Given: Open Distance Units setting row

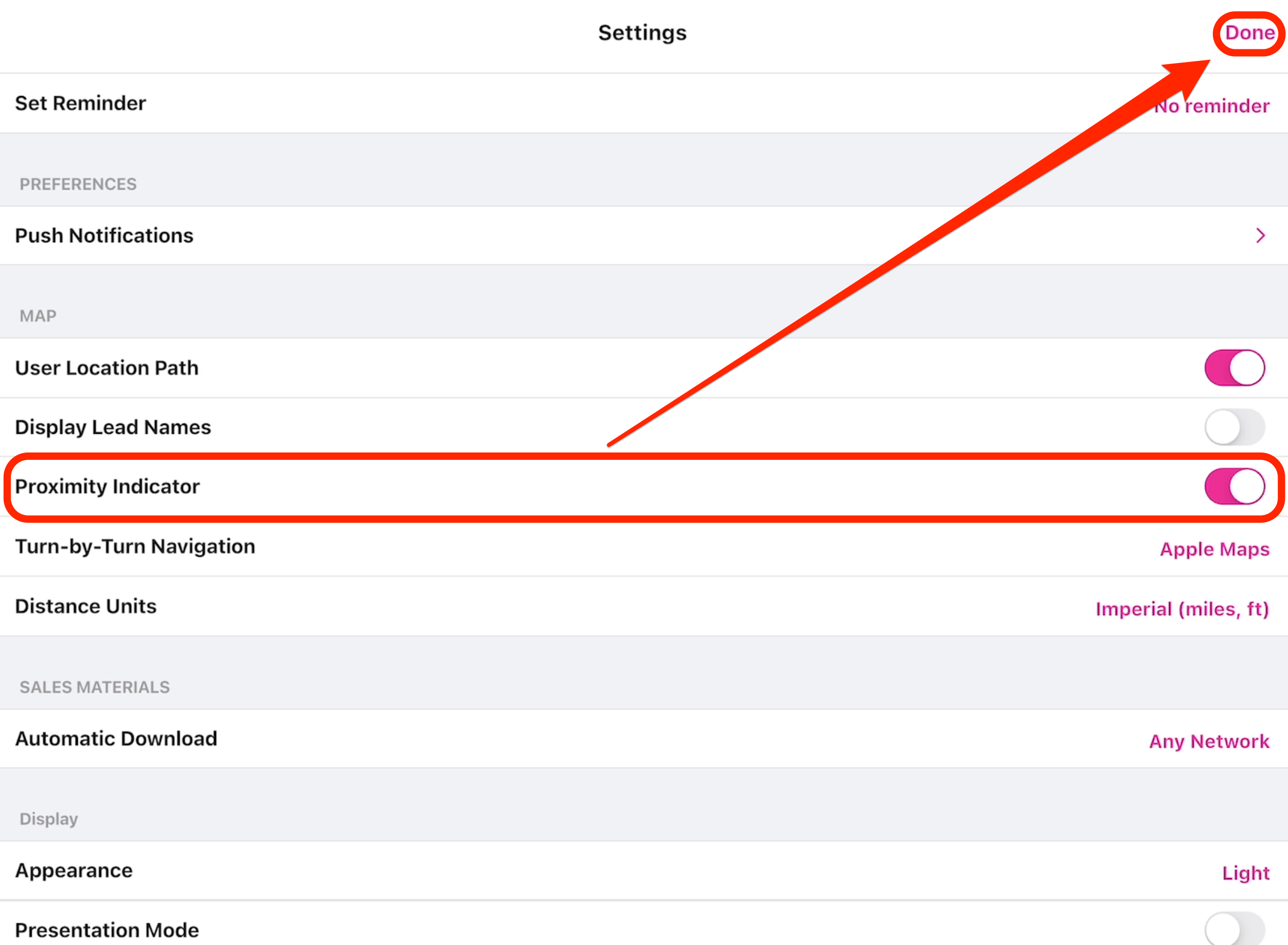Looking at the screenshot, I should point(86,607).
